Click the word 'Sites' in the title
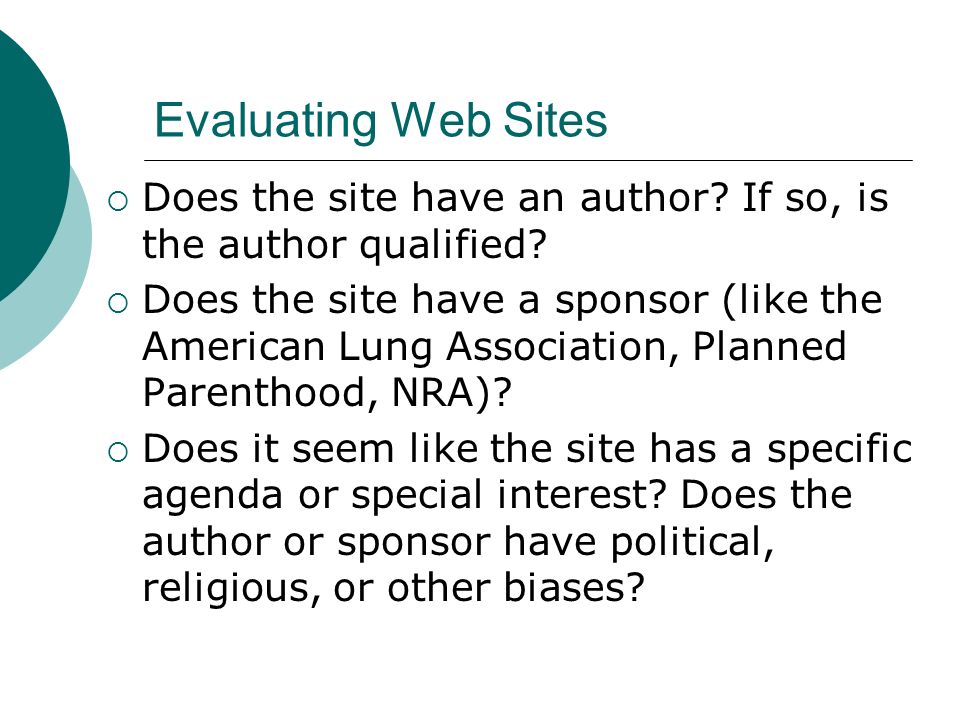960x720 pixels. (555, 120)
